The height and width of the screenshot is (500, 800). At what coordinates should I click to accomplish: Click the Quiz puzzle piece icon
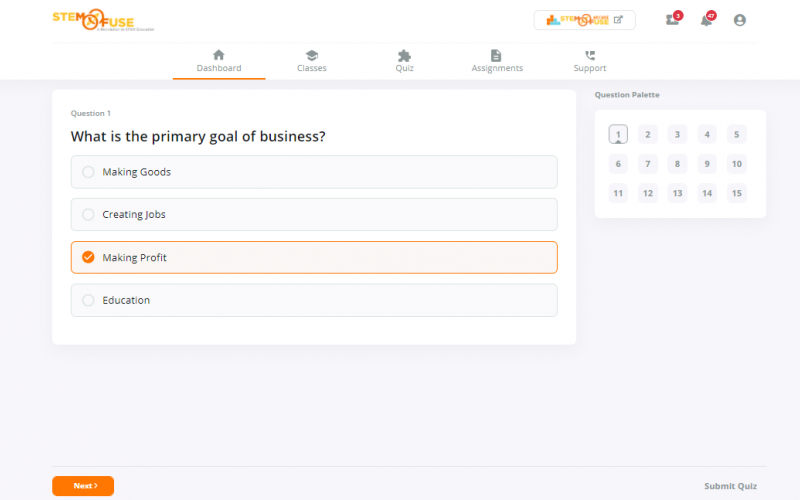coord(404,55)
